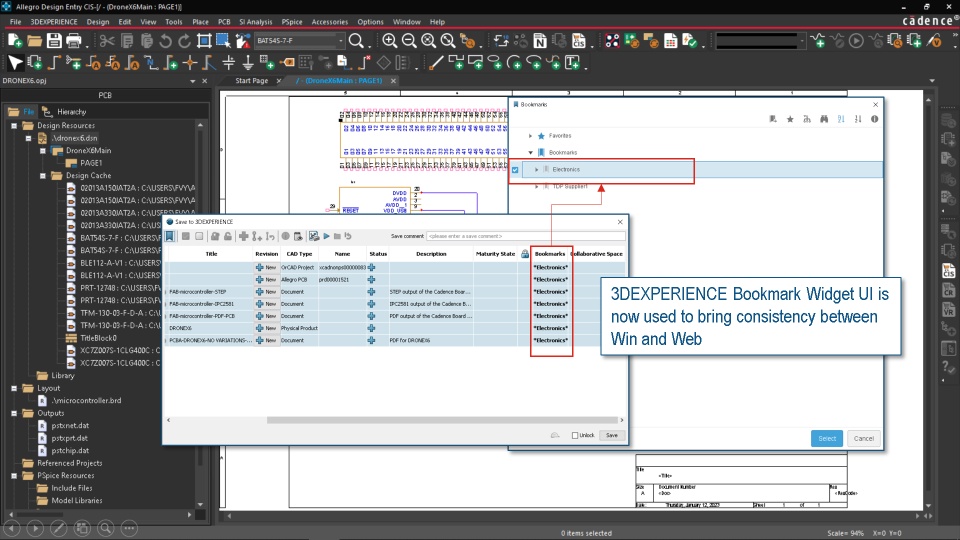Open project via folder toolbar icon
Screen dimensions: 960x540
click(x=34, y=41)
